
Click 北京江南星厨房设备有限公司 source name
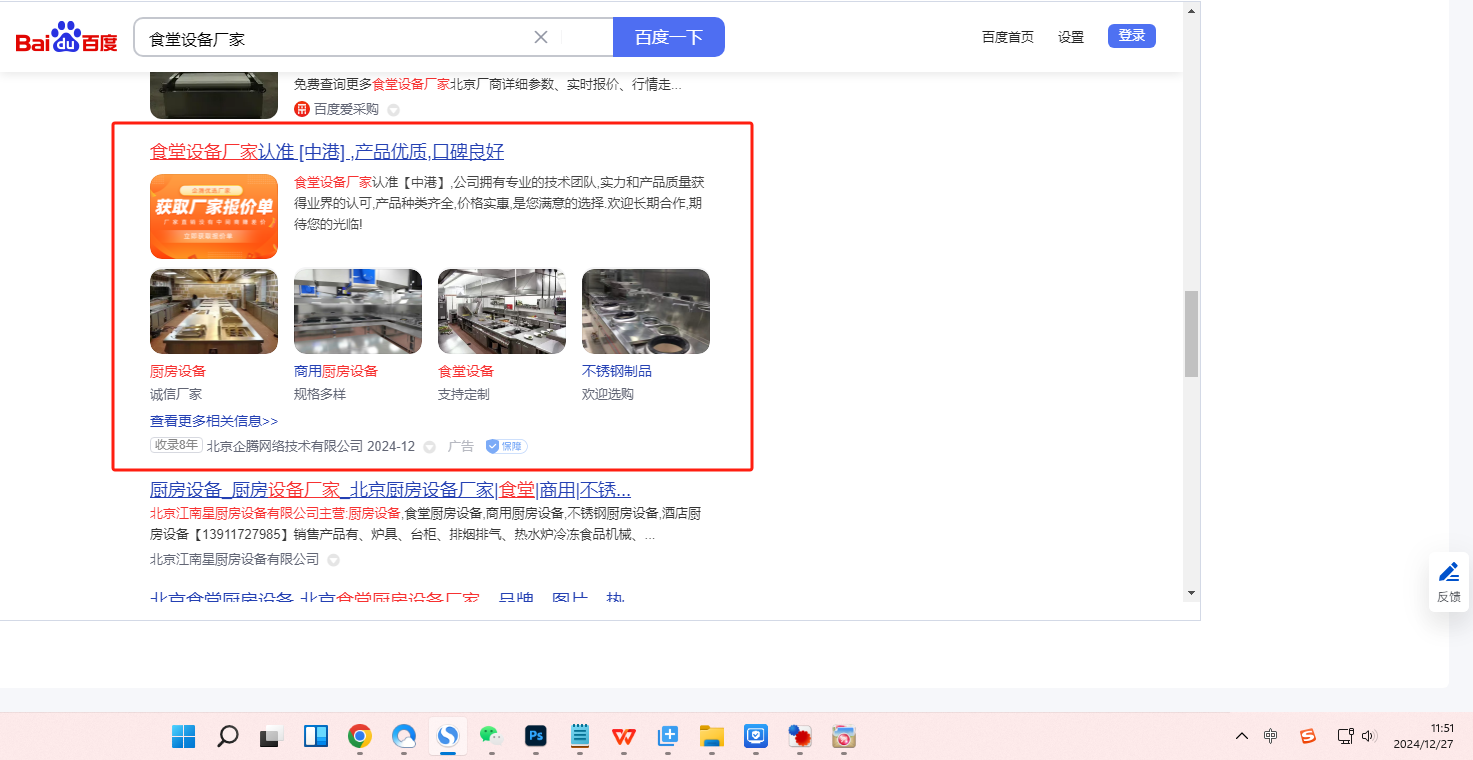pyautogui.click(x=235, y=559)
